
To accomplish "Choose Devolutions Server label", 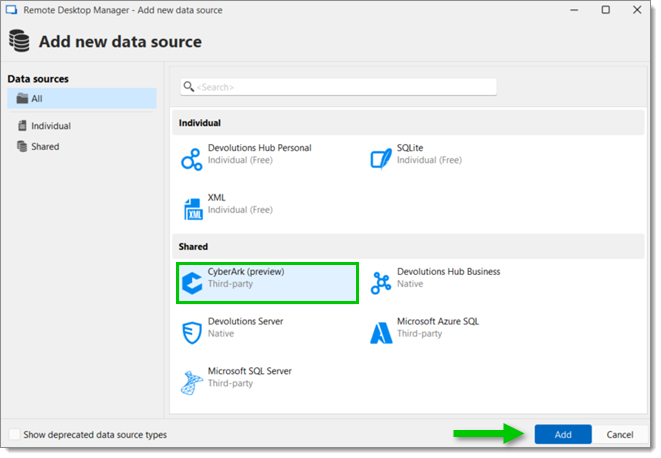I will (245, 321).
